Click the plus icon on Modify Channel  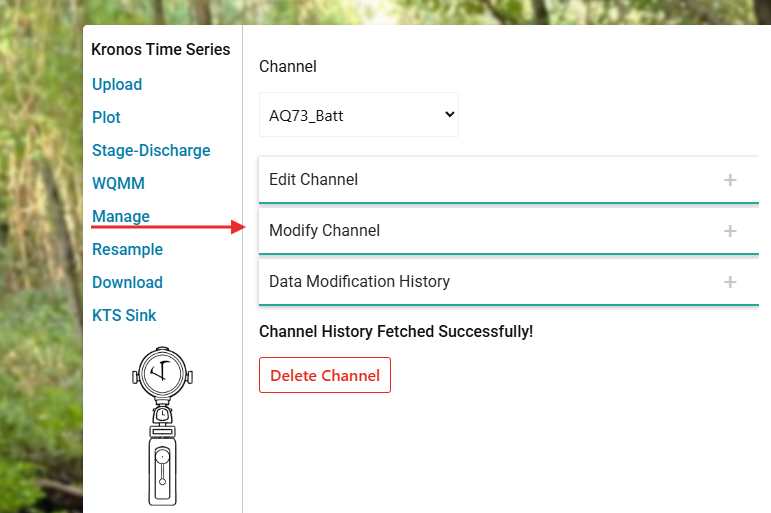pos(730,231)
